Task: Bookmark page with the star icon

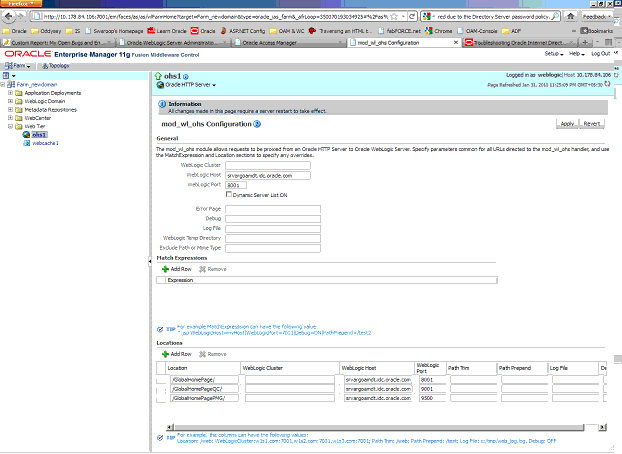Action: (x=394, y=17)
